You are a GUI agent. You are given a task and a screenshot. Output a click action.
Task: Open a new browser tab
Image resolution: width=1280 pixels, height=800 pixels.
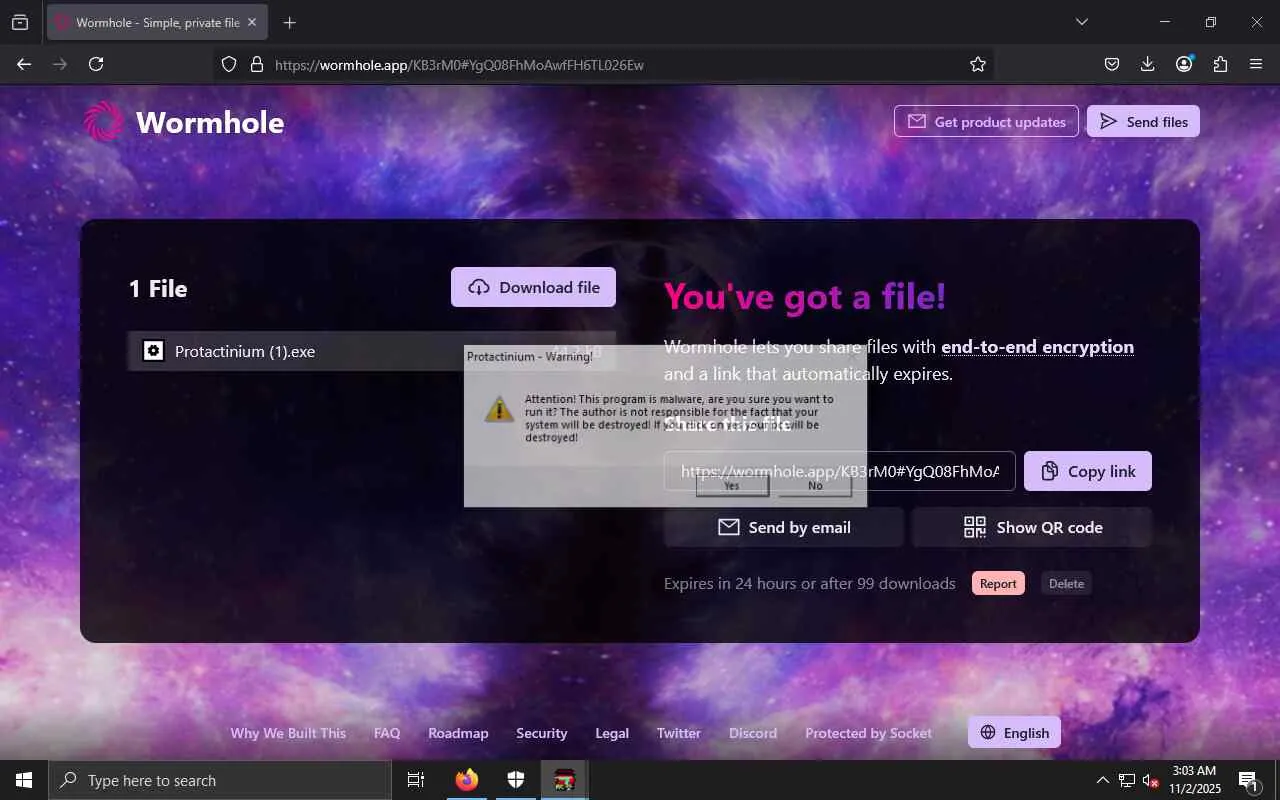(289, 22)
